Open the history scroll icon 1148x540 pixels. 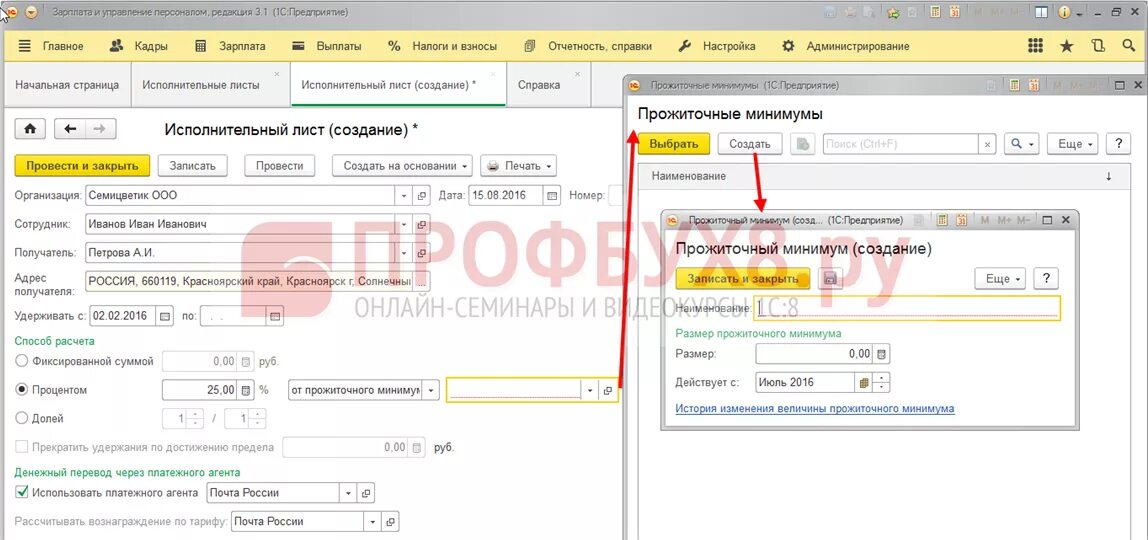1097,46
